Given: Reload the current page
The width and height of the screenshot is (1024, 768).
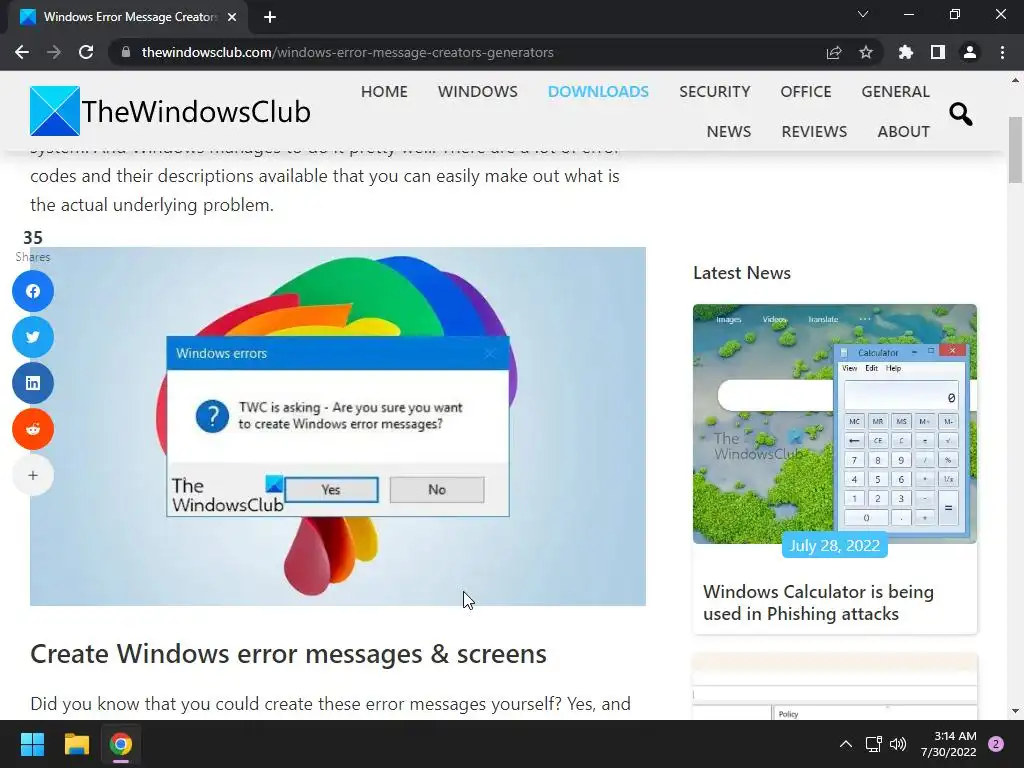Looking at the screenshot, I should [x=86, y=52].
